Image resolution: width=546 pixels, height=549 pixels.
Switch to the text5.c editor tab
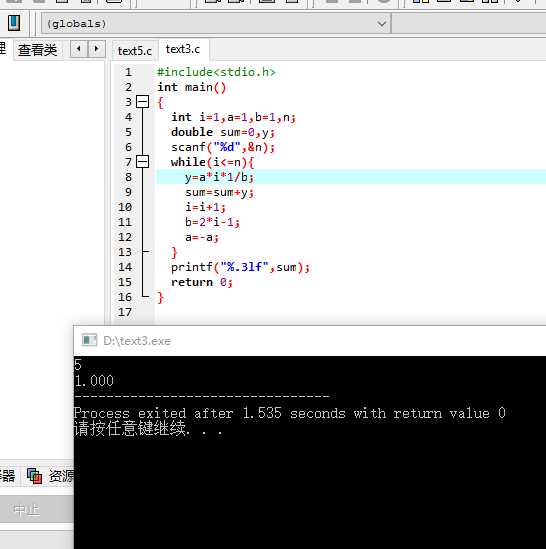point(134,51)
